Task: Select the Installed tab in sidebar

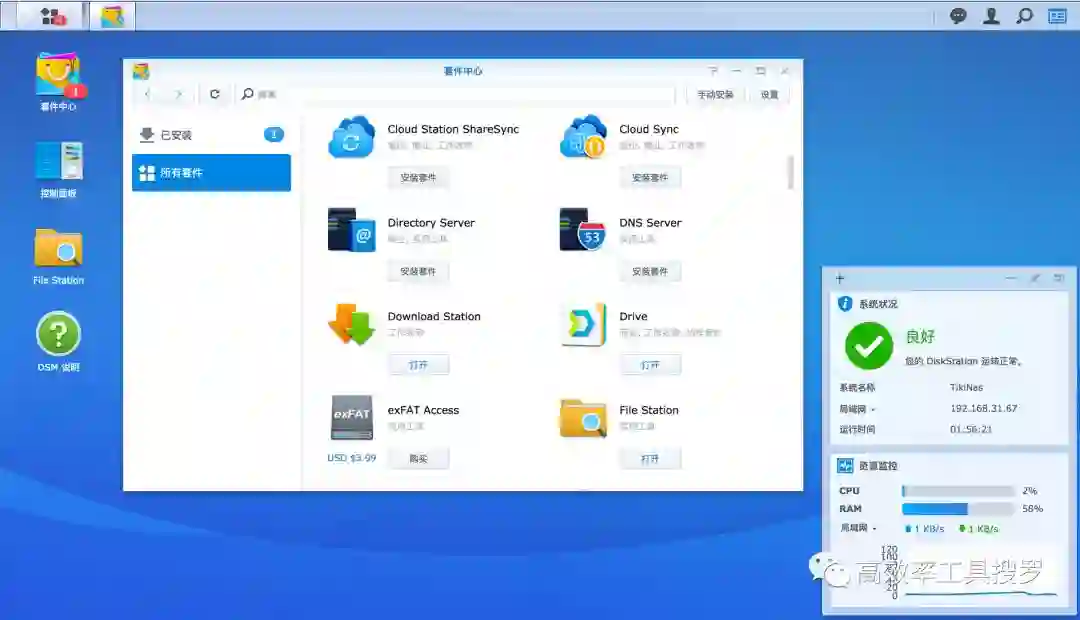Action: pos(211,135)
